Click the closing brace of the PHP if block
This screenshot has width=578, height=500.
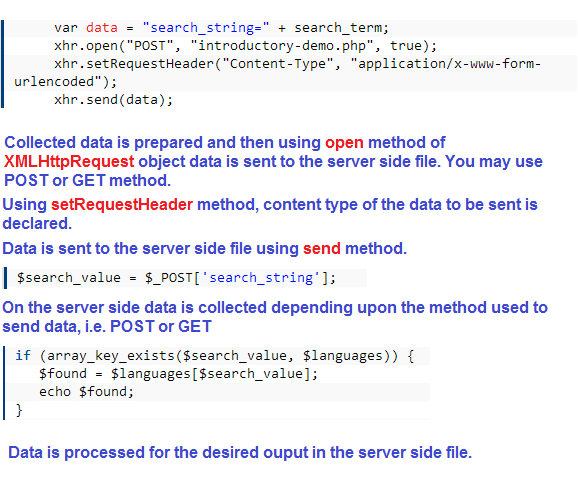tap(19, 410)
